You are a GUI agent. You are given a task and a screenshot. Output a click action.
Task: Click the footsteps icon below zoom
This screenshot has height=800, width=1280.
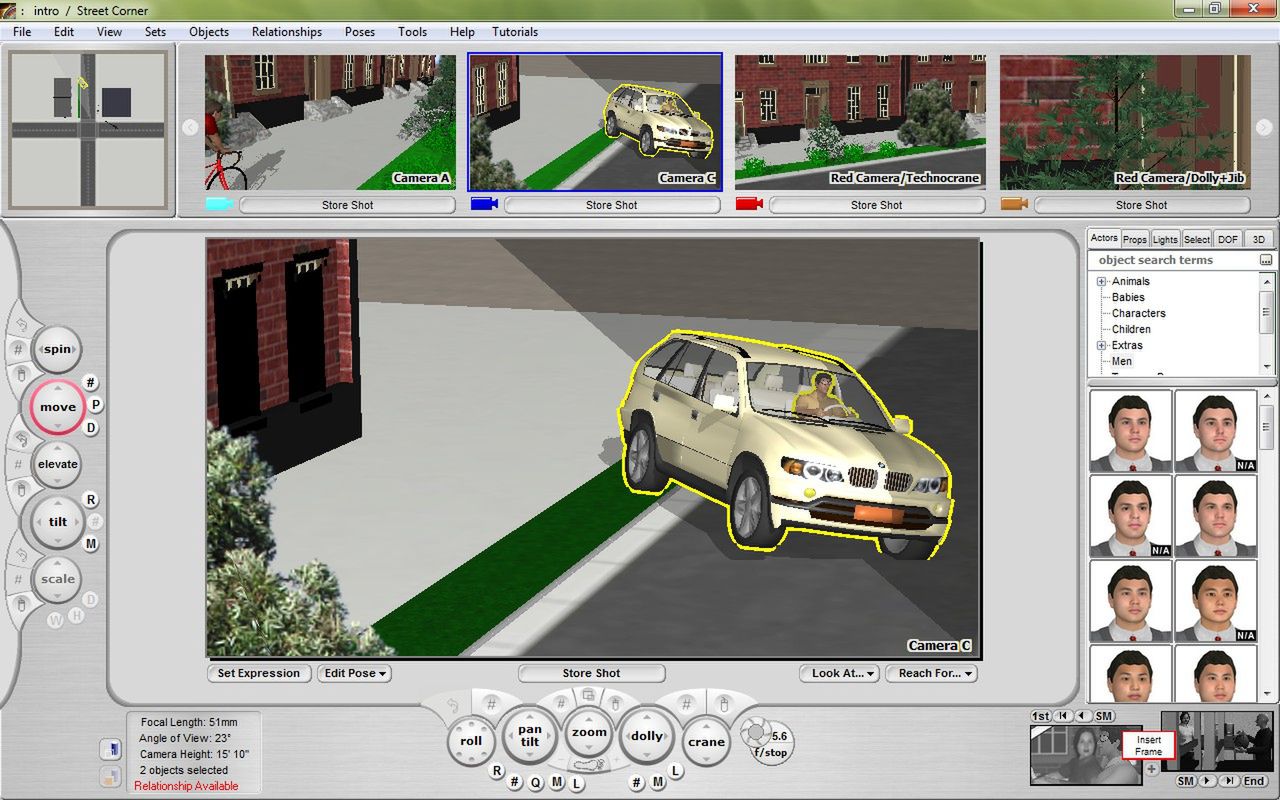590,766
